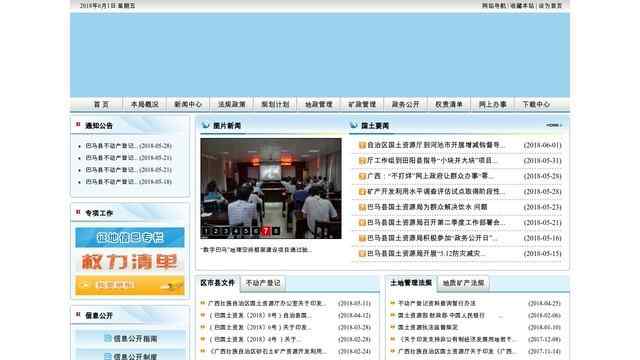Image resolution: width=640 pixels, height=360 pixels.
Task: Click the icon beside the 2018-05-15 news item
Action: point(362,253)
